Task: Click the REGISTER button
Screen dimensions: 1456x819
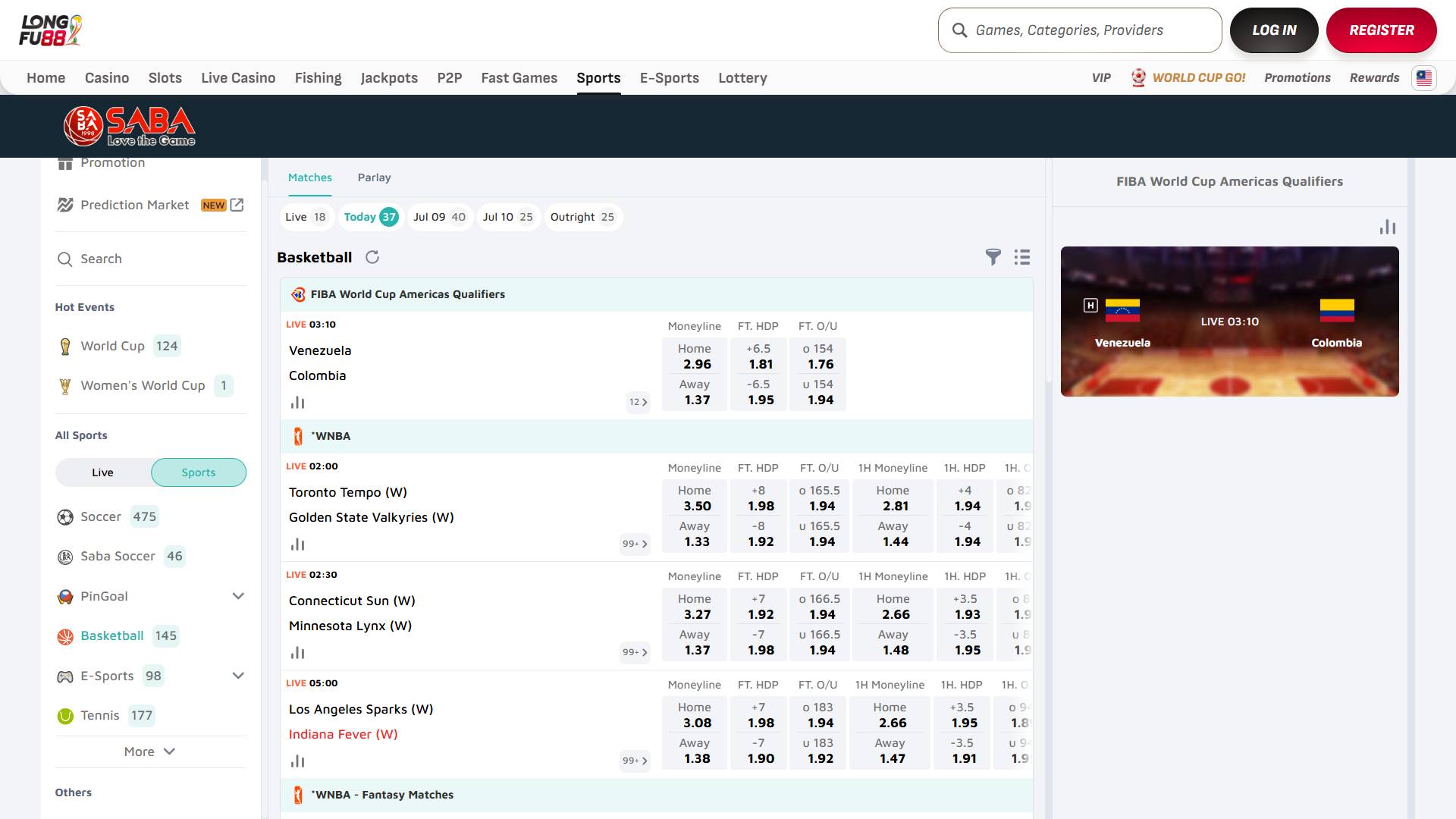Action: click(x=1382, y=30)
